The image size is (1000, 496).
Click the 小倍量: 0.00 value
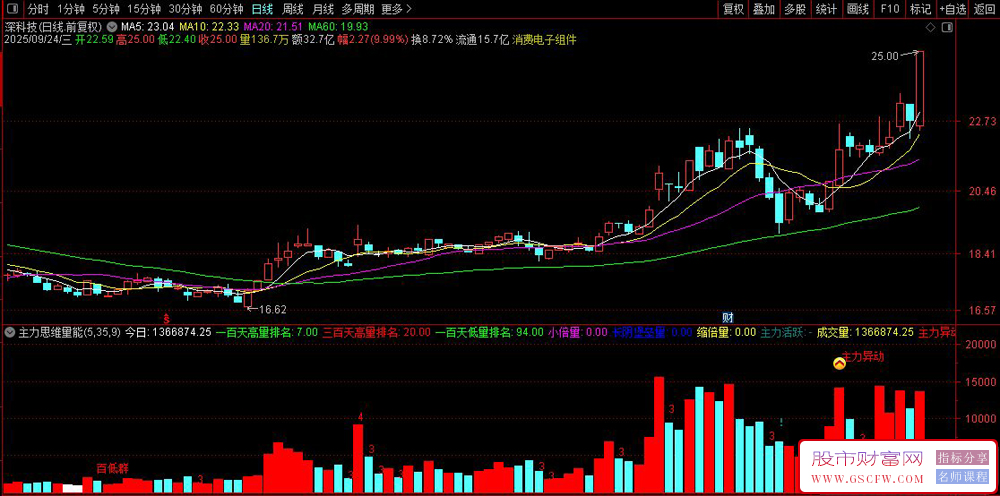577,332
